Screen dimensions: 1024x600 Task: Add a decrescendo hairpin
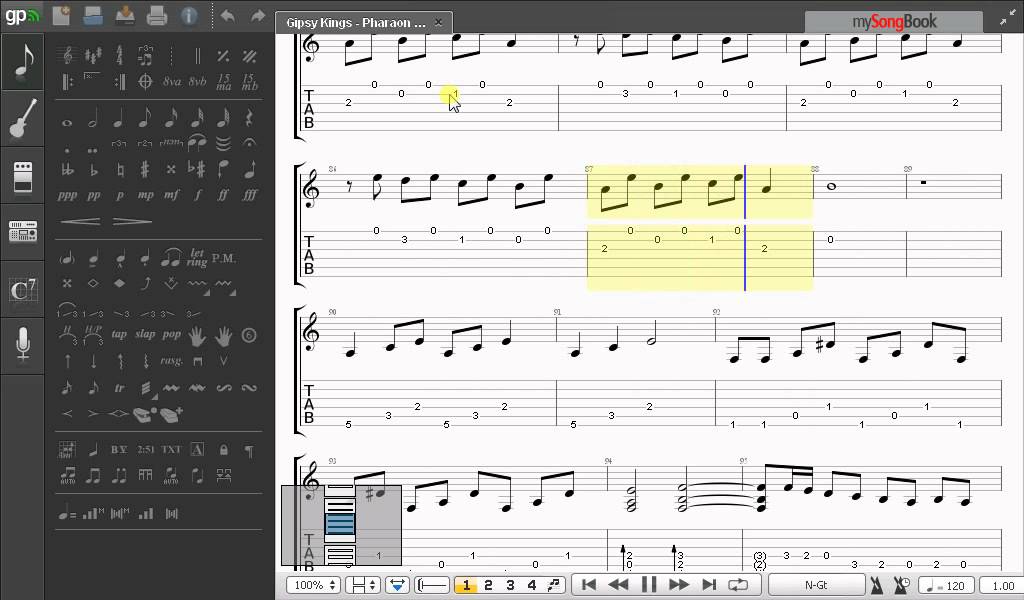click(x=132, y=221)
